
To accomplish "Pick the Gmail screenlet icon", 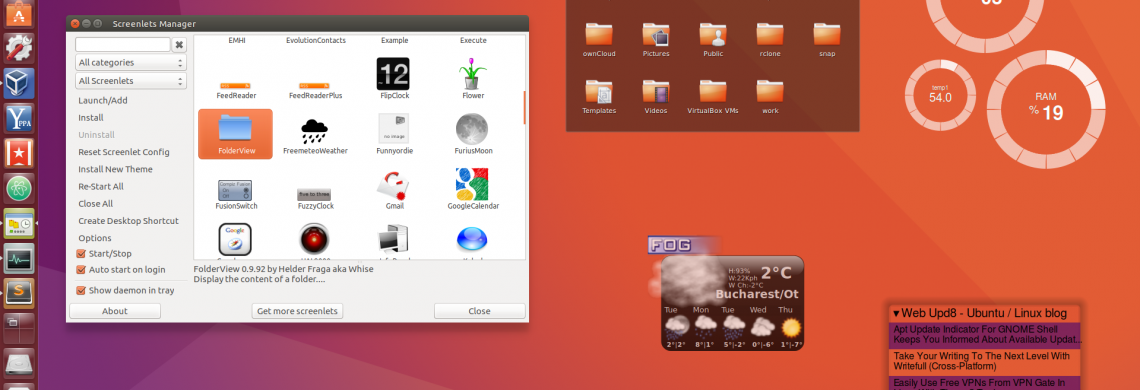I will click(x=393, y=185).
